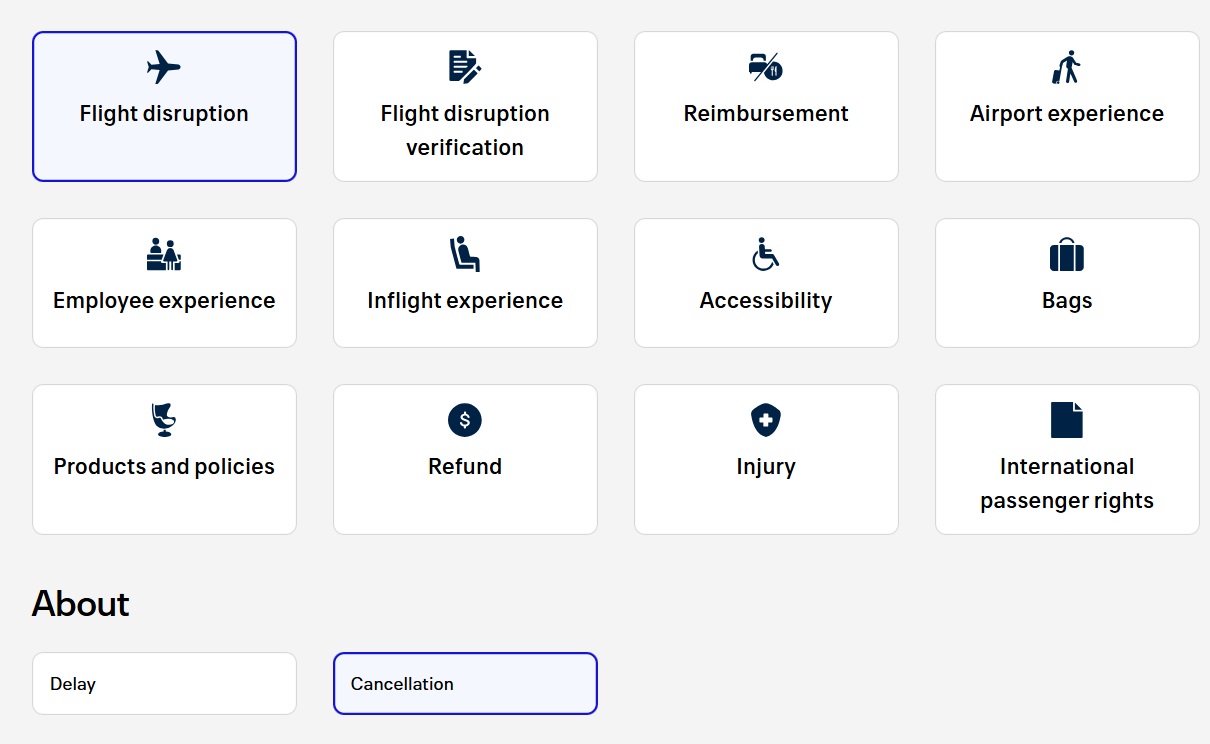Image resolution: width=1210 pixels, height=744 pixels.
Task: Click the seated passenger Inflight icon
Action: [x=465, y=254]
